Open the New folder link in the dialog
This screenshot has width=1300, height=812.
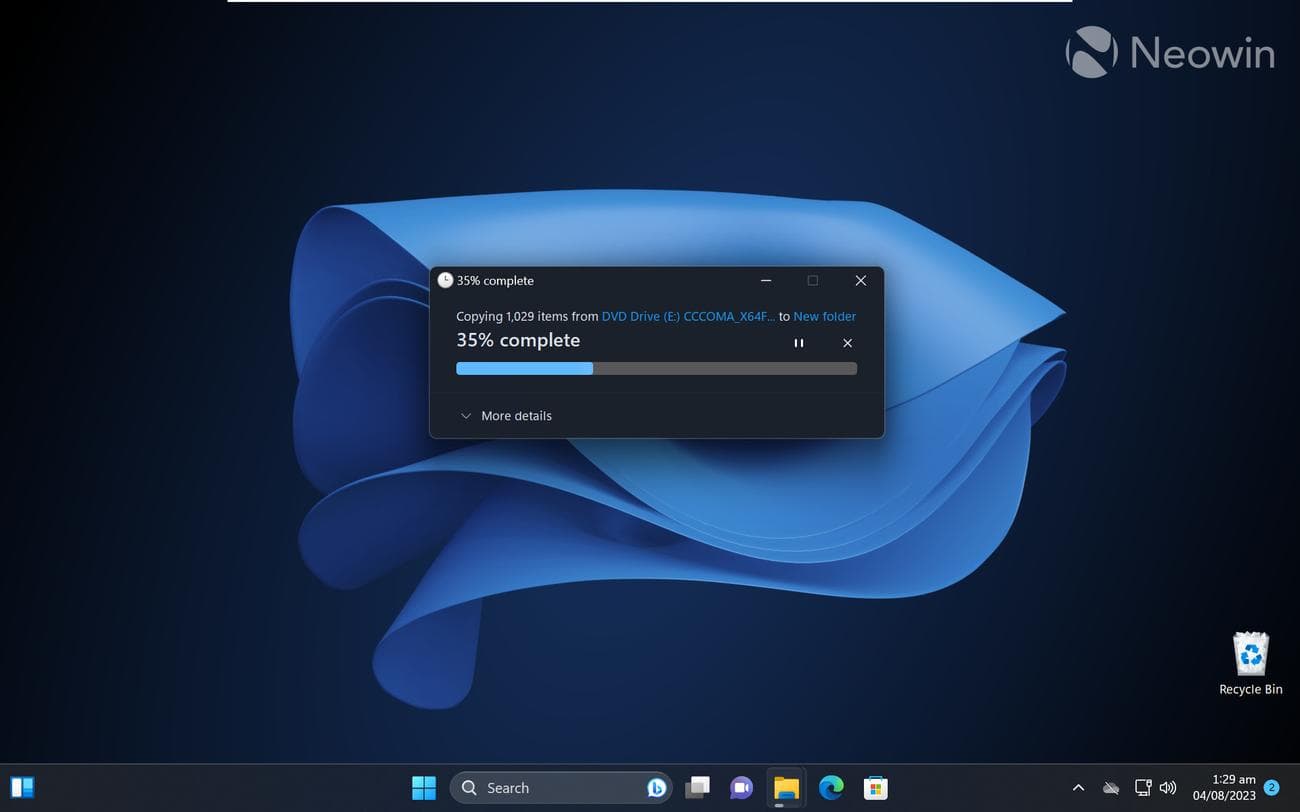click(824, 316)
